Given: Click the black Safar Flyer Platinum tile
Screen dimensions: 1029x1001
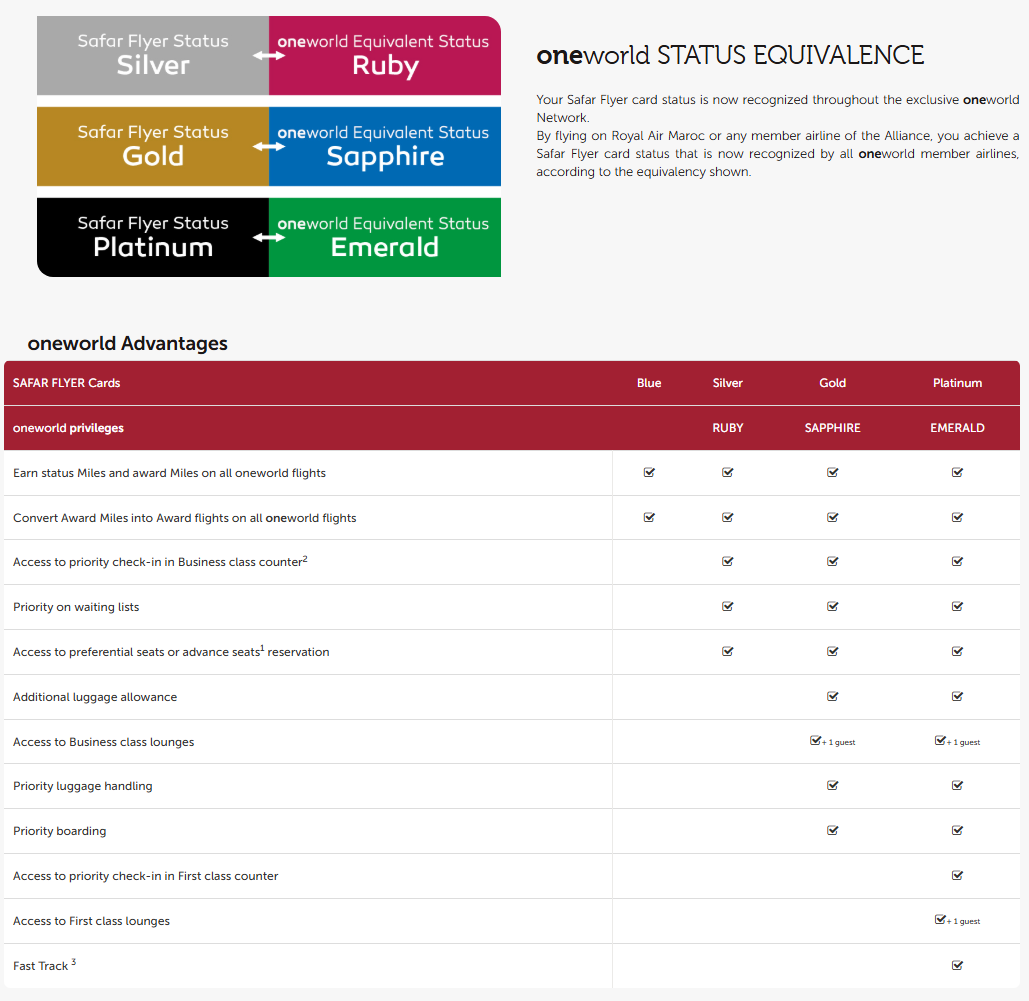Looking at the screenshot, I should [x=153, y=237].
